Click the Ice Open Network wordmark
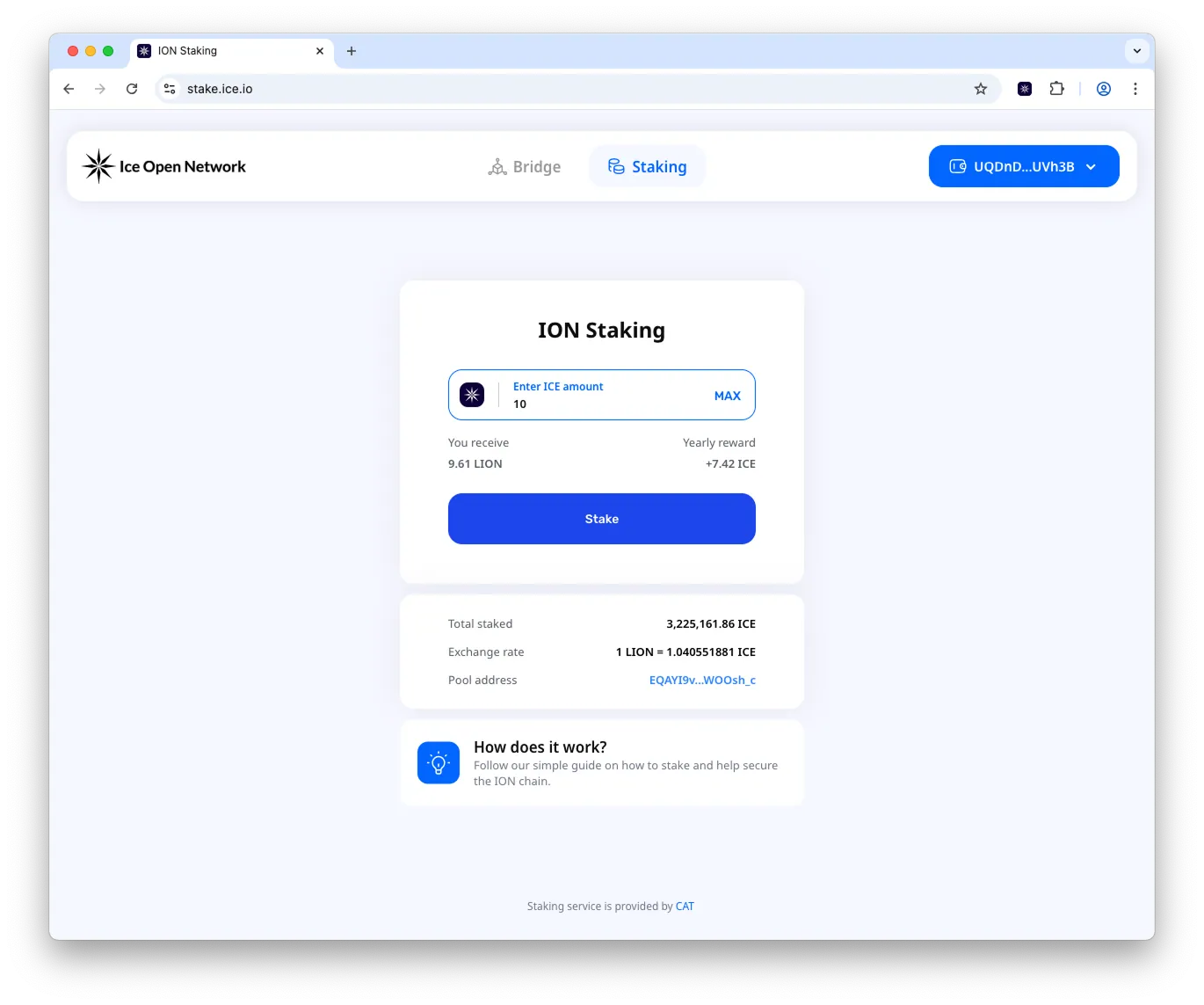Image resolution: width=1204 pixels, height=1005 pixels. click(183, 167)
